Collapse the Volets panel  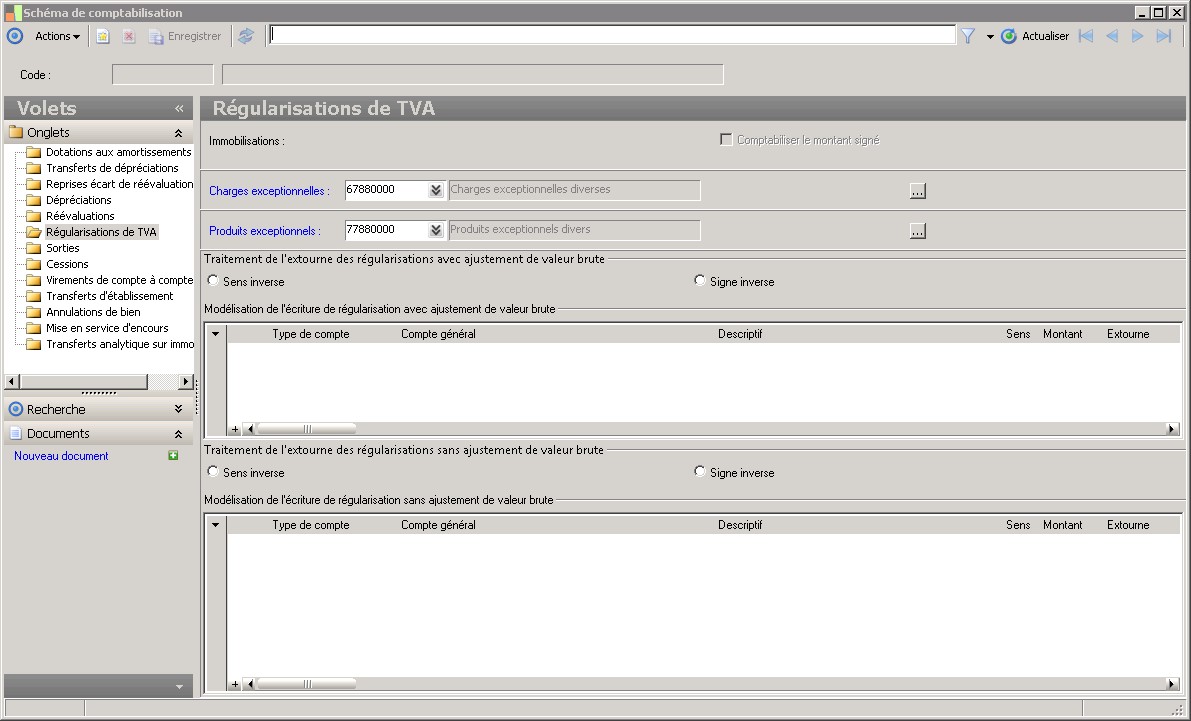[179, 109]
